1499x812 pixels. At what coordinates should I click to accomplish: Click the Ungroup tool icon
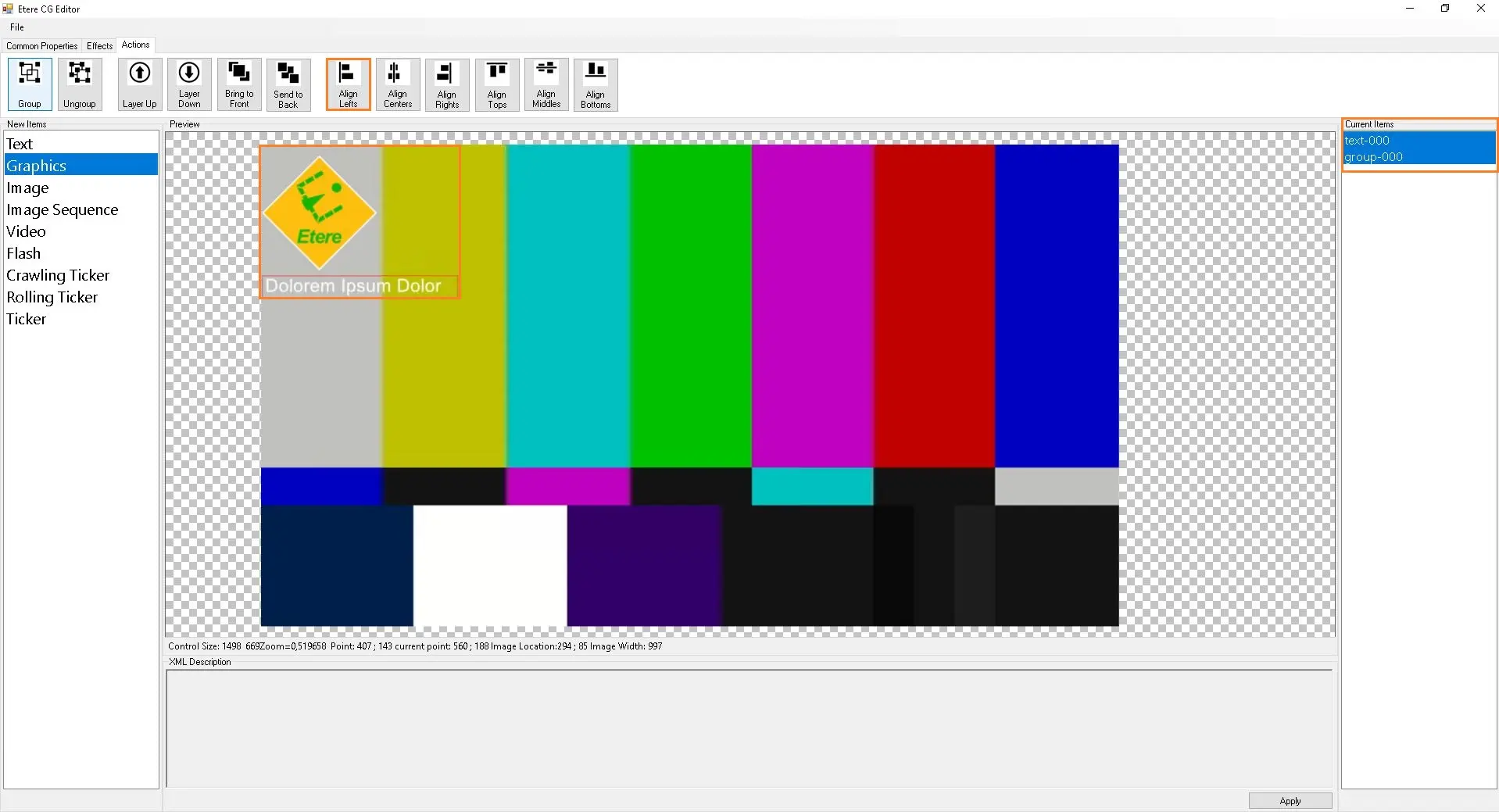[x=80, y=84]
